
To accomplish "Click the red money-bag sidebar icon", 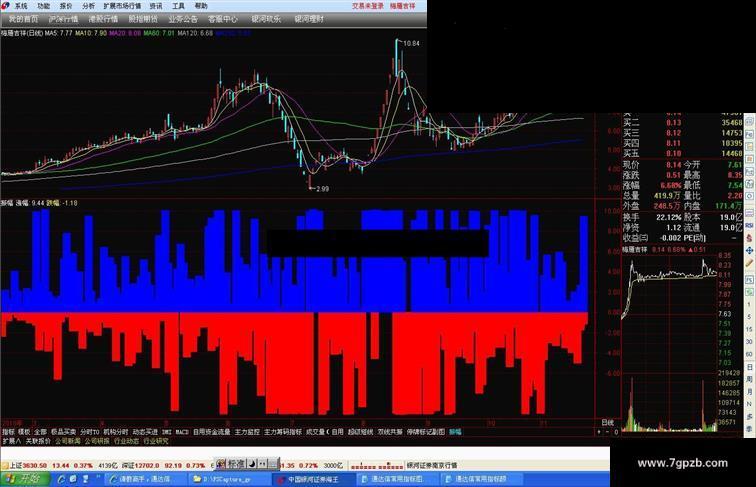I will click(x=749, y=238).
